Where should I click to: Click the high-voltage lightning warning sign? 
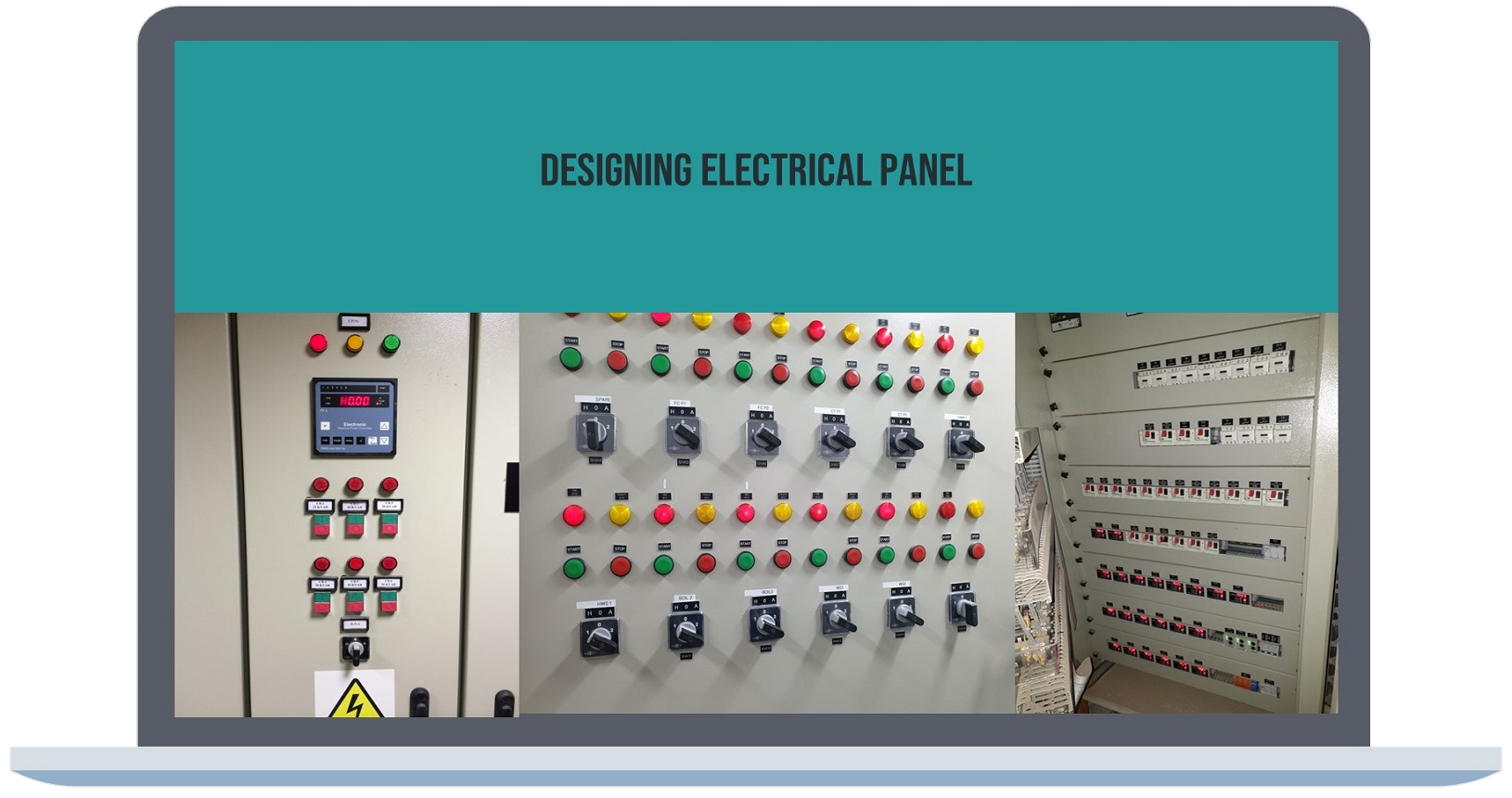(x=353, y=698)
